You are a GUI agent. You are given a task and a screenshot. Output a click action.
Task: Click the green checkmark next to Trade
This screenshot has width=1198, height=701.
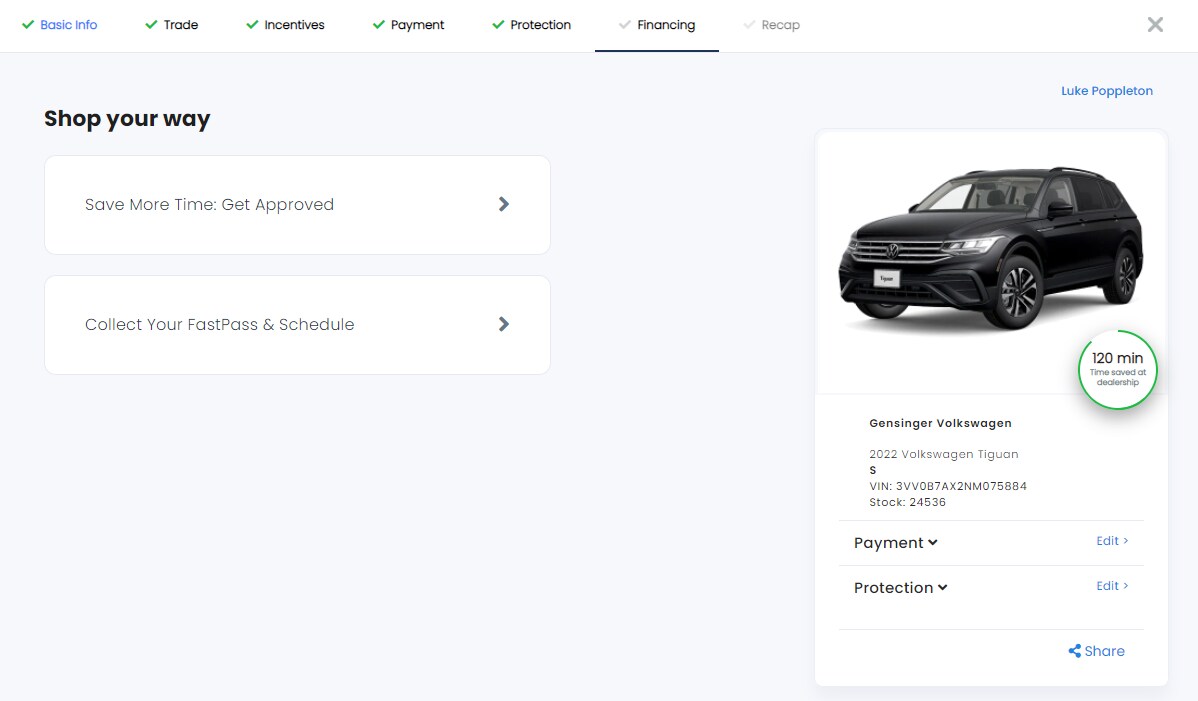(151, 24)
